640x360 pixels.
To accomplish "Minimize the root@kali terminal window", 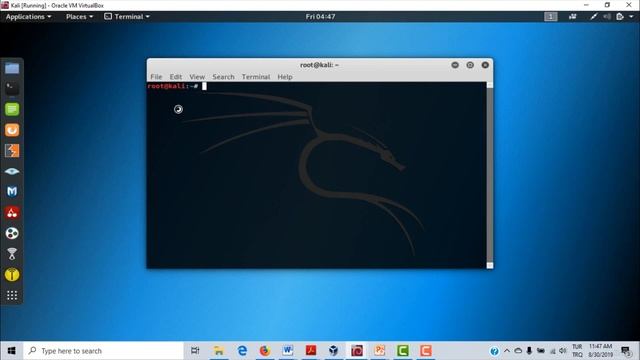I will coord(455,65).
